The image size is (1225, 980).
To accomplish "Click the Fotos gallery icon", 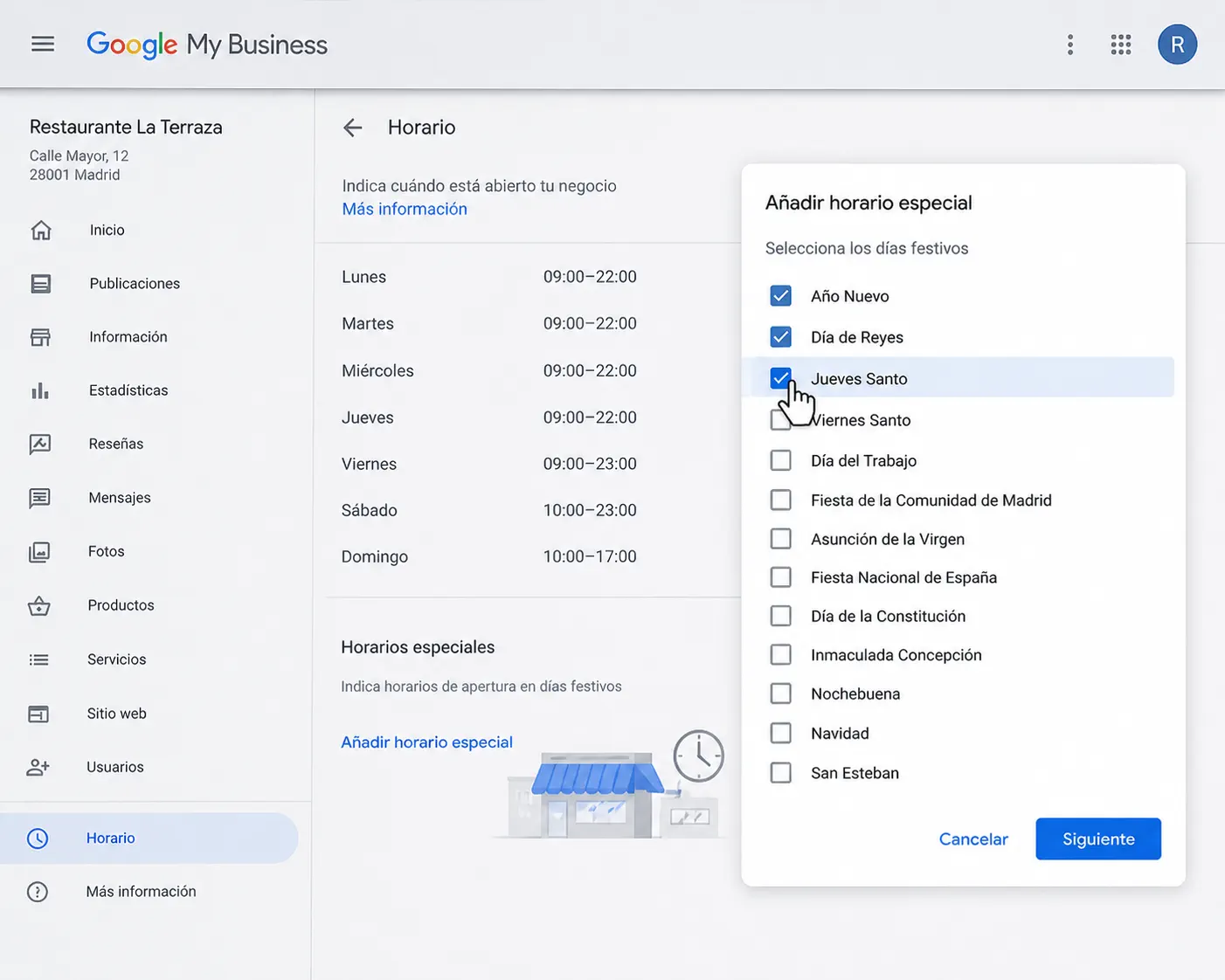I will point(40,552).
